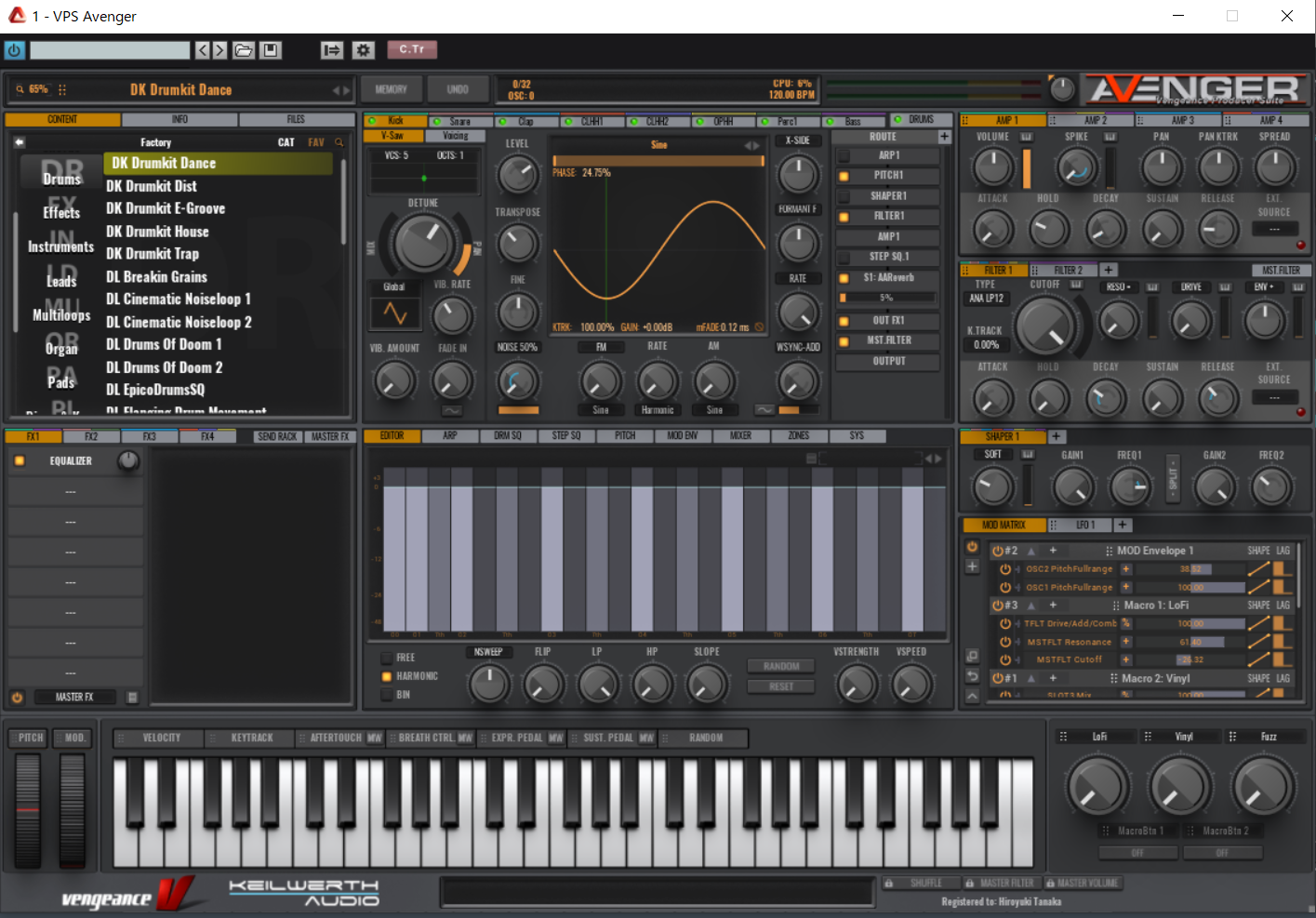This screenshot has width=1316, height=918.
Task: Open the RESO parameter dropdown
Action: point(1119,286)
